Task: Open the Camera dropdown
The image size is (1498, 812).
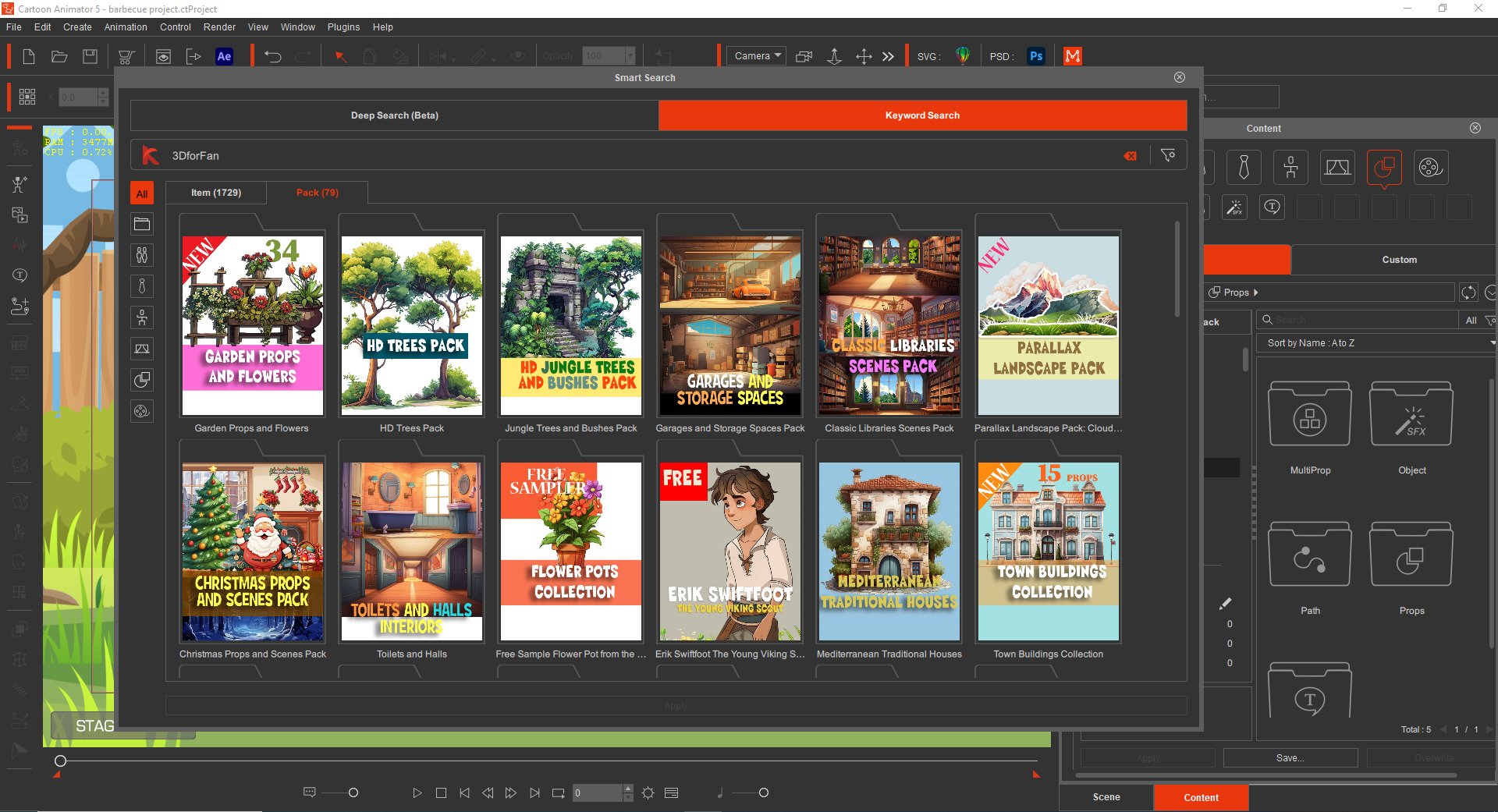Action: pyautogui.click(x=756, y=56)
